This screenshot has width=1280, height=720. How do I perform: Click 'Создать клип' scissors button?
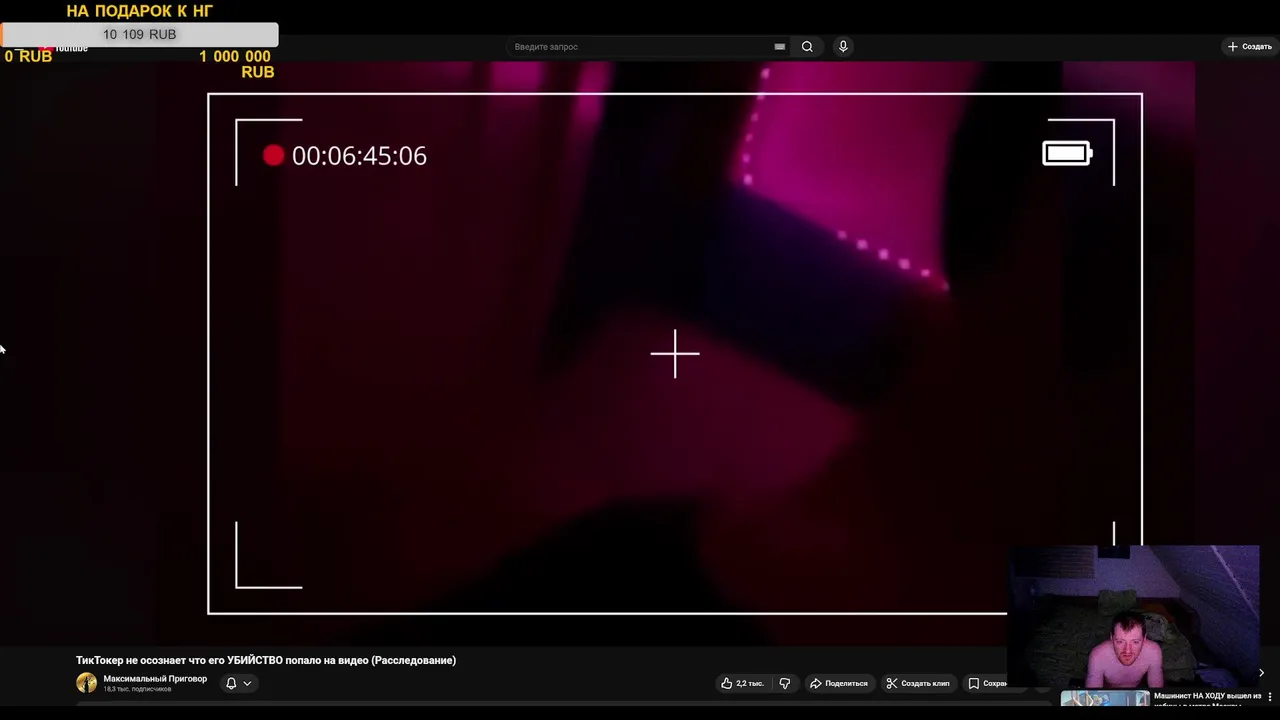point(918,684)
